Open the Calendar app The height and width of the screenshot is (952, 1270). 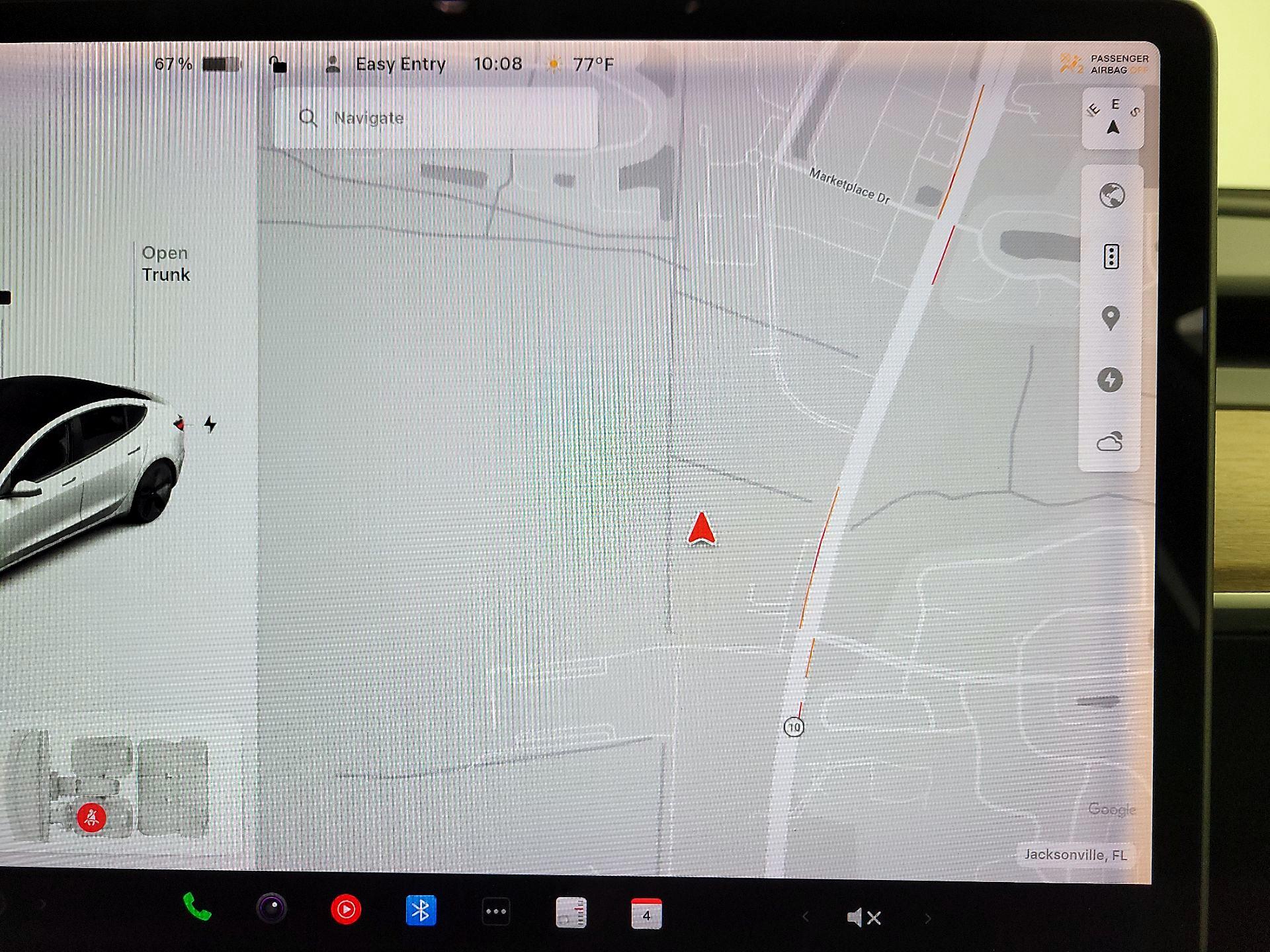pos(646,914)
